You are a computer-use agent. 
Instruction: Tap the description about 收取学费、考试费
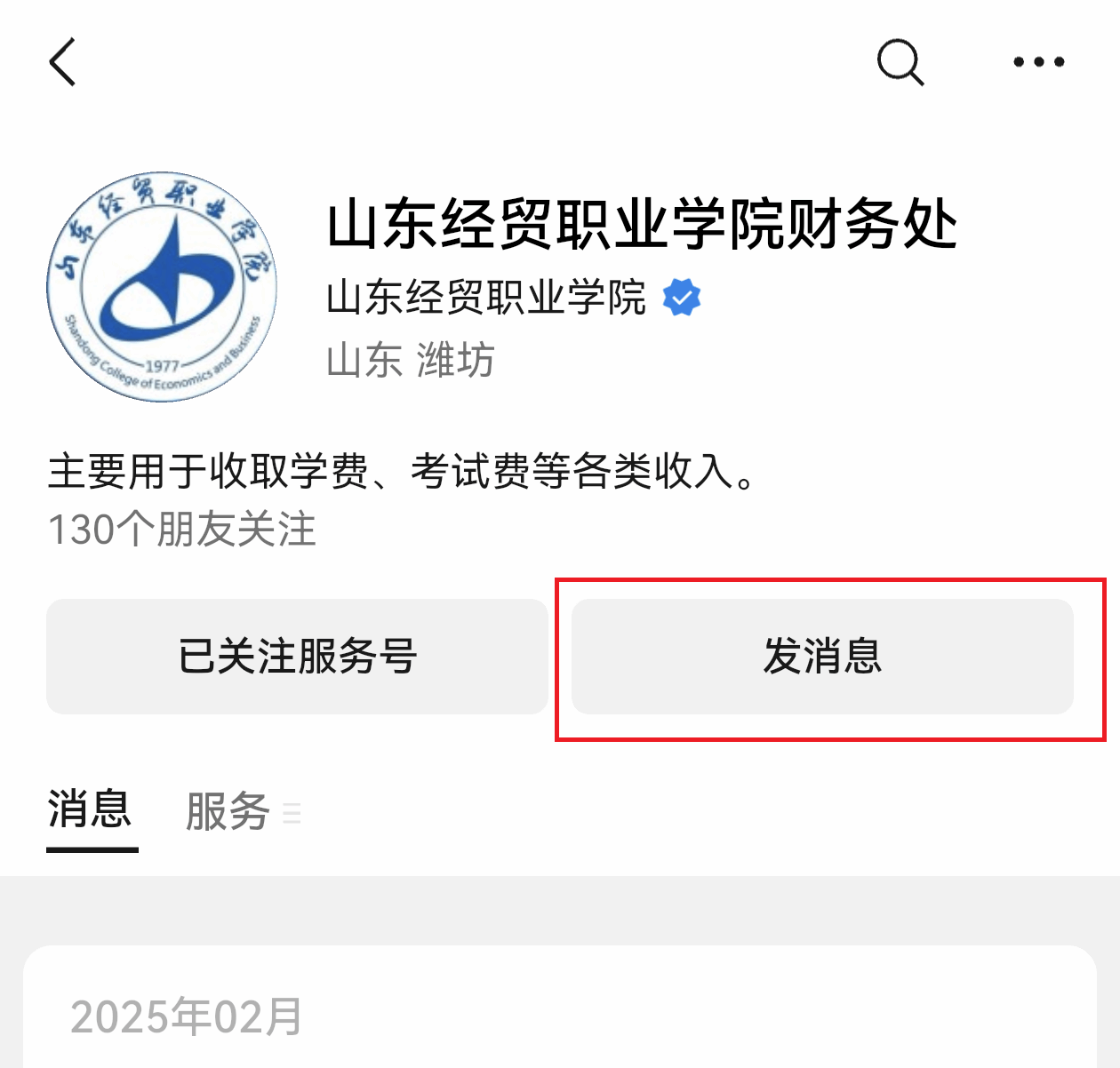click(x=402, y=471)
